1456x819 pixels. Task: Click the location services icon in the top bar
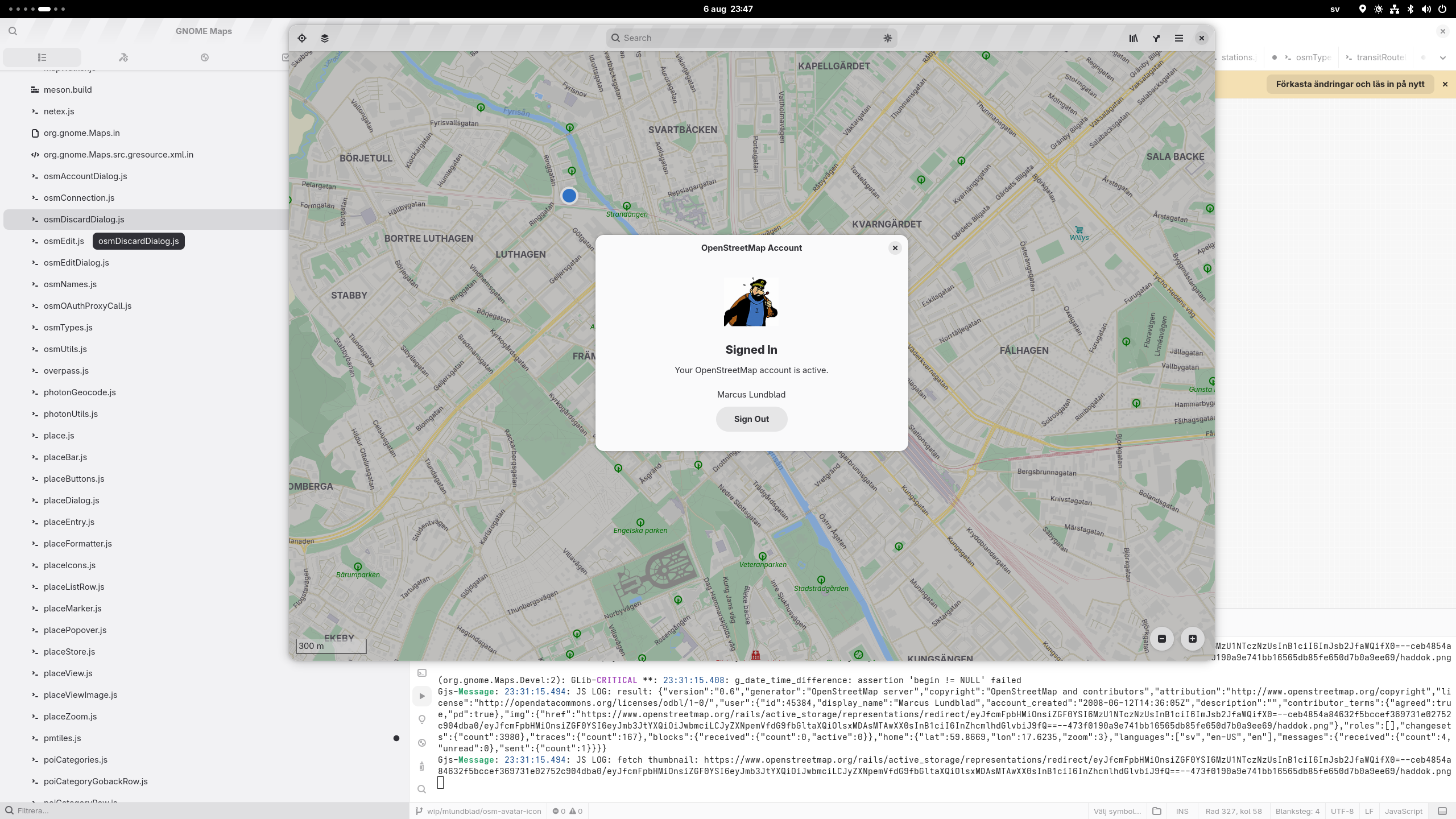[1363, 9]
